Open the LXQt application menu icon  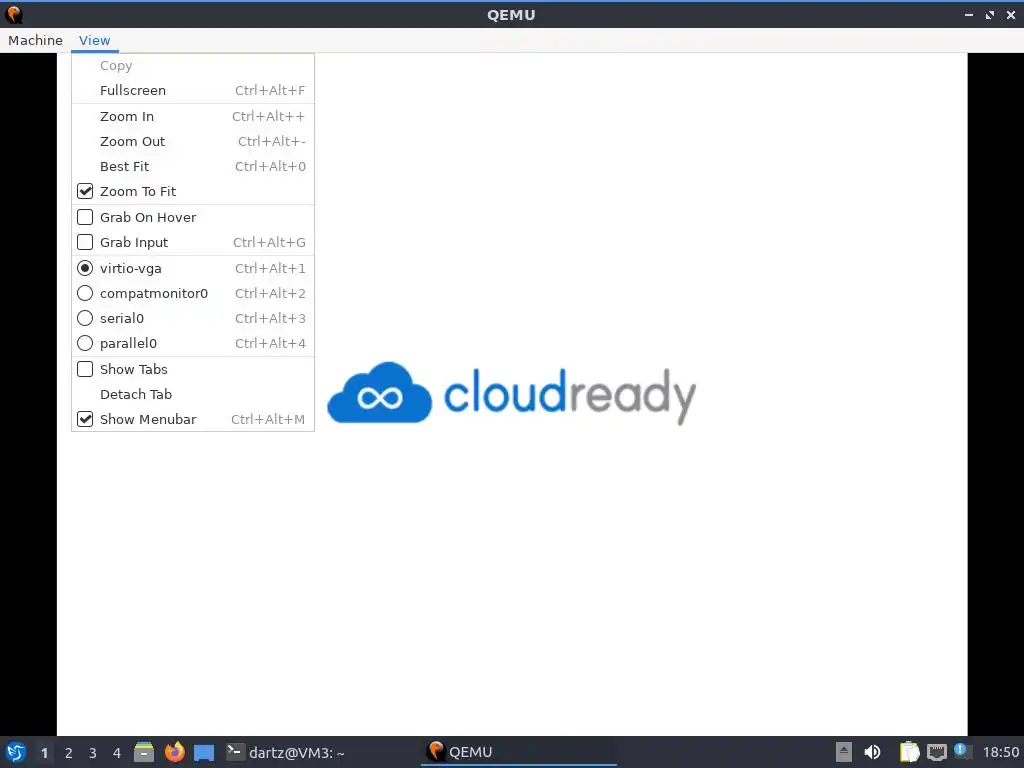coord(16,752)
